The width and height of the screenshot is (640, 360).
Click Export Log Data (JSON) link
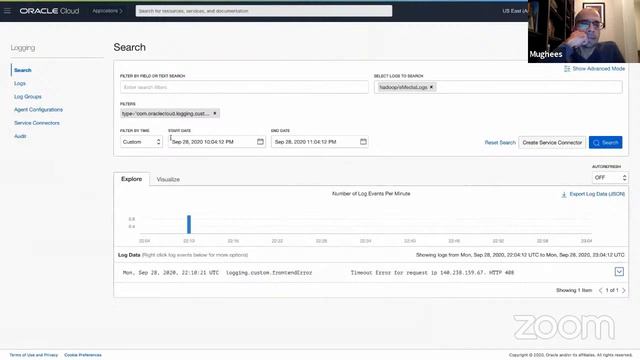tap(593, 194)
